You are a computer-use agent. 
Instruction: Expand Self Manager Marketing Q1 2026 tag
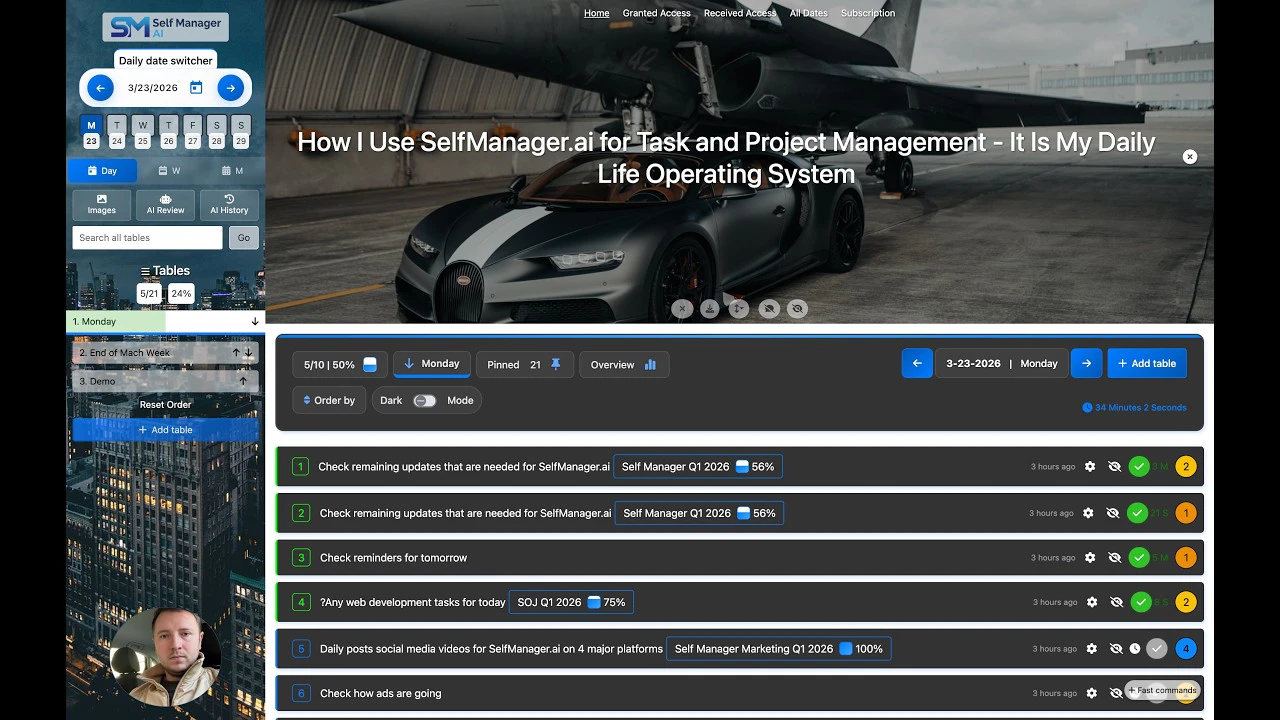point(779,649)
